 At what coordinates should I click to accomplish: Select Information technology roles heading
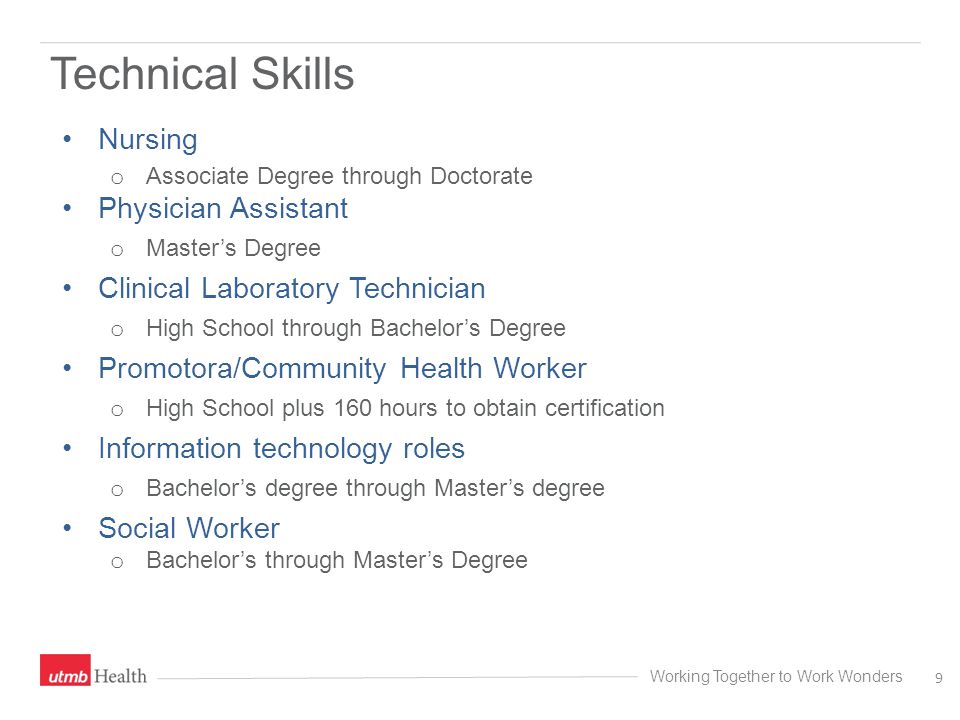point(282,449)
